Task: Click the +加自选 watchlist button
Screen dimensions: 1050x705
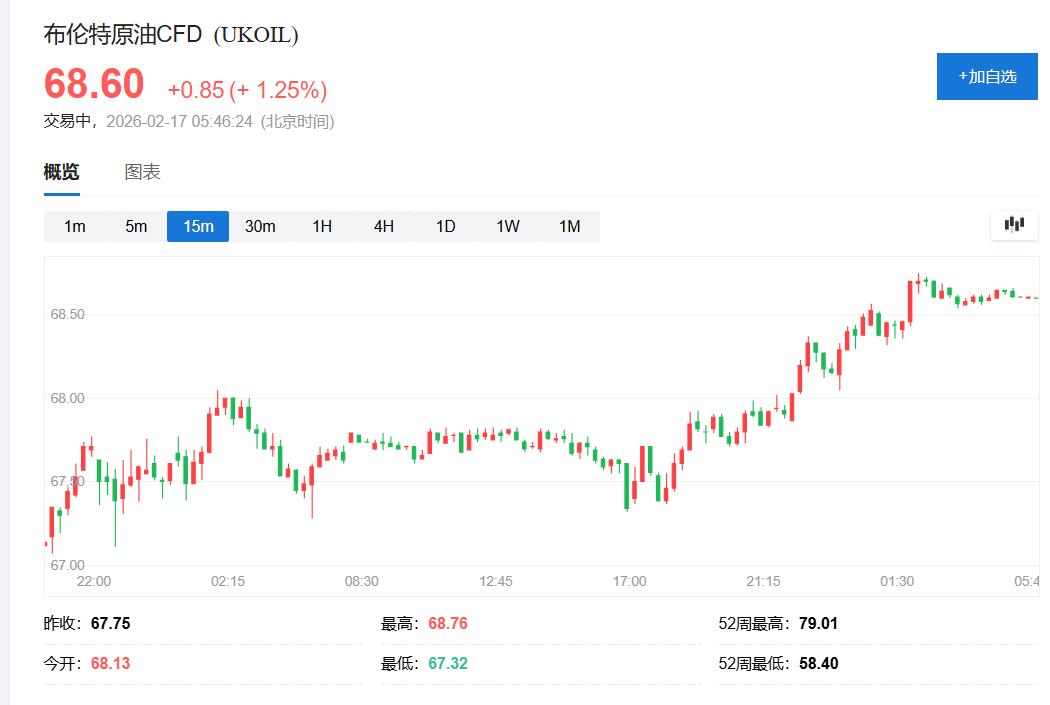Action: tap(986, 76)
